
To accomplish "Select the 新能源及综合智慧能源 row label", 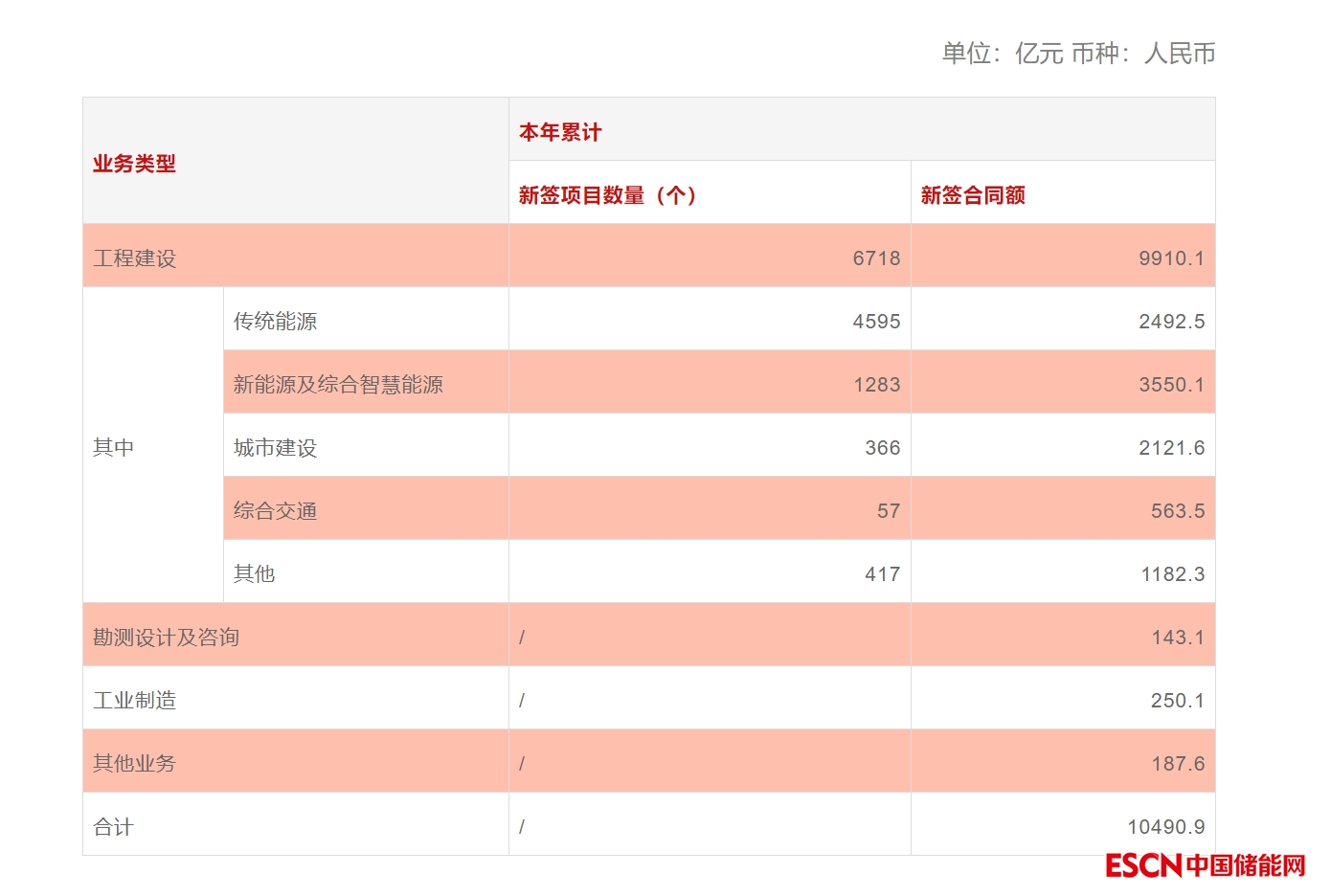I will pos(338,385).
